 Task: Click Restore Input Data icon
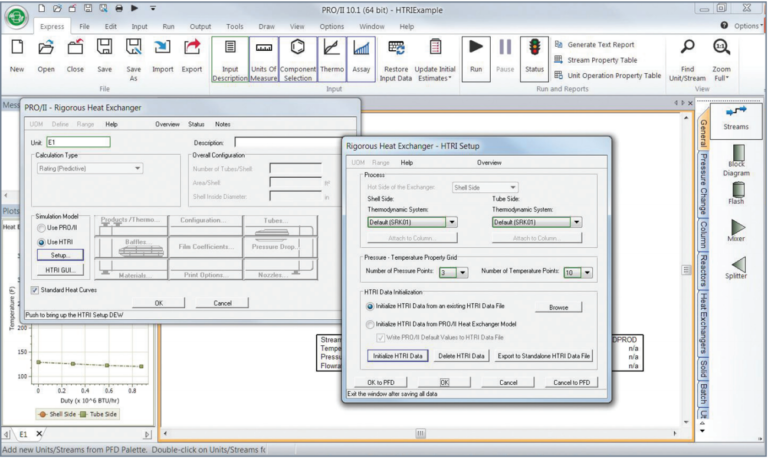point(396,48)
